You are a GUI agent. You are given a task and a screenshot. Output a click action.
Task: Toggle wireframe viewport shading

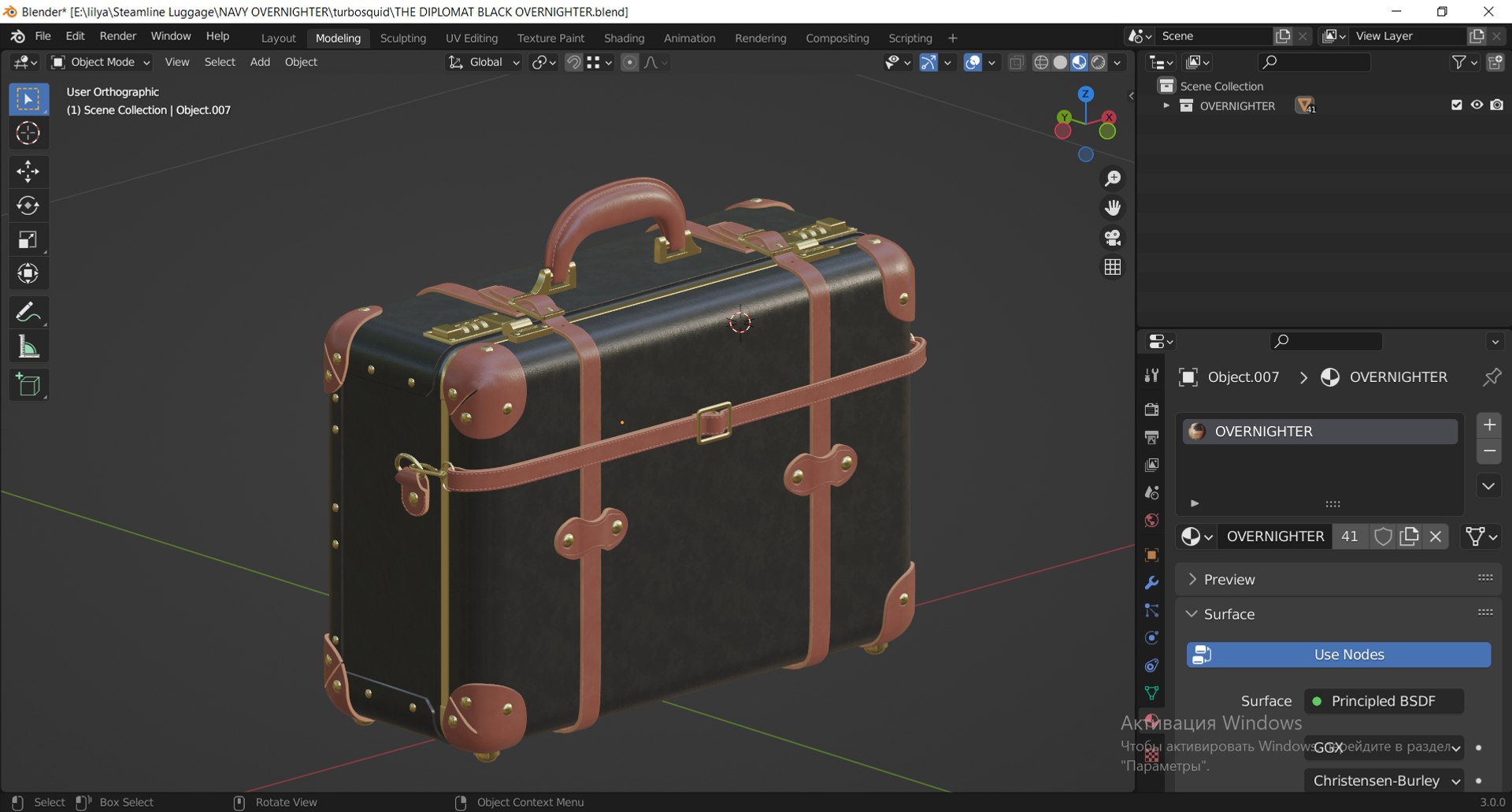coord(1041,62)
